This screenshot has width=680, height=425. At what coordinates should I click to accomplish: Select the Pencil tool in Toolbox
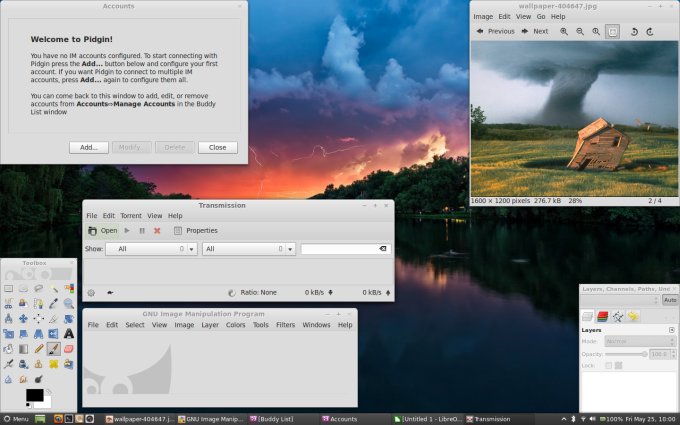point(38,349)
